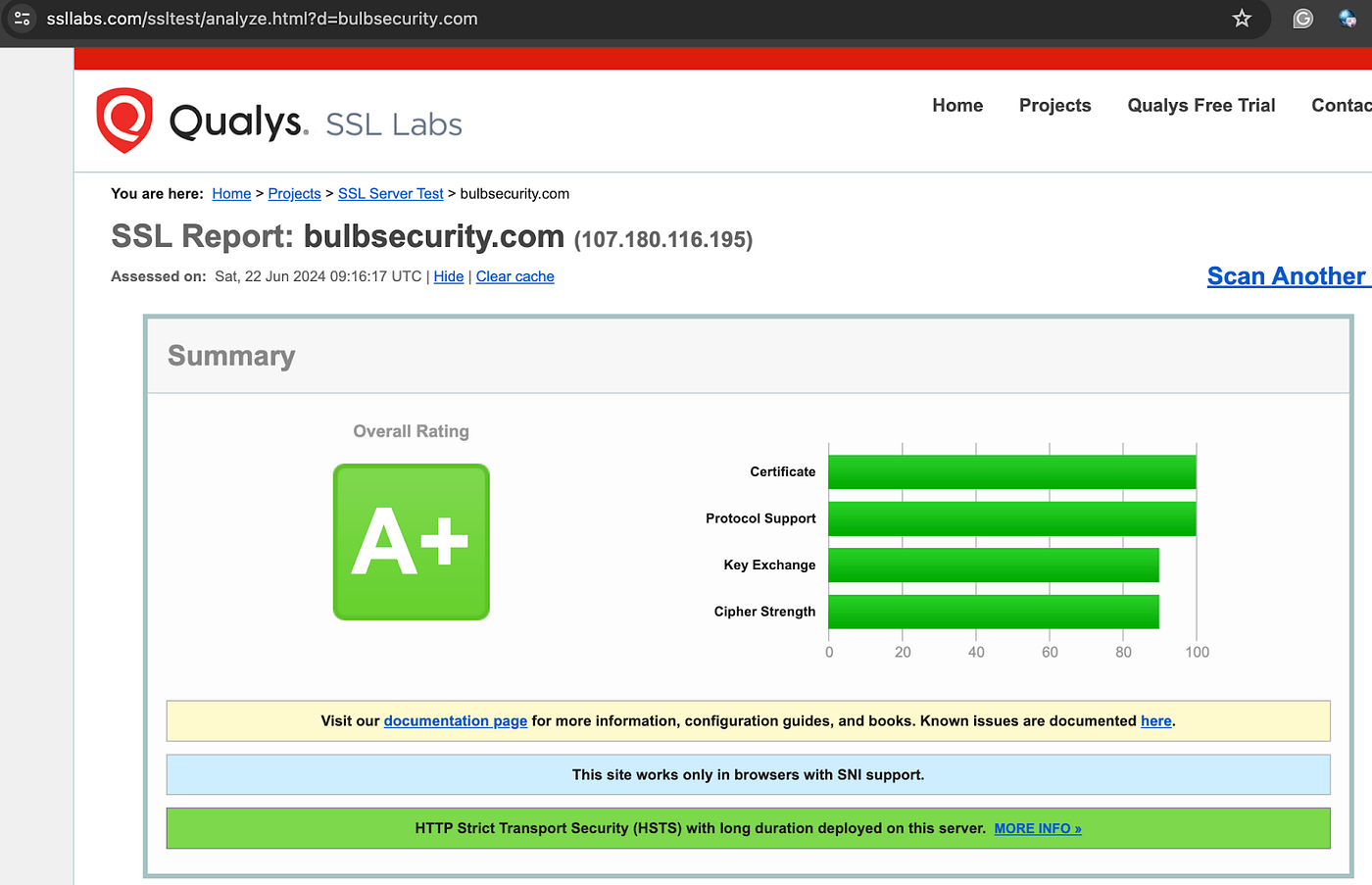The width and height of the screenshot is (1372, 885).
Task: Open Home from the breadcrumb trail
Action: click(231, 193)
